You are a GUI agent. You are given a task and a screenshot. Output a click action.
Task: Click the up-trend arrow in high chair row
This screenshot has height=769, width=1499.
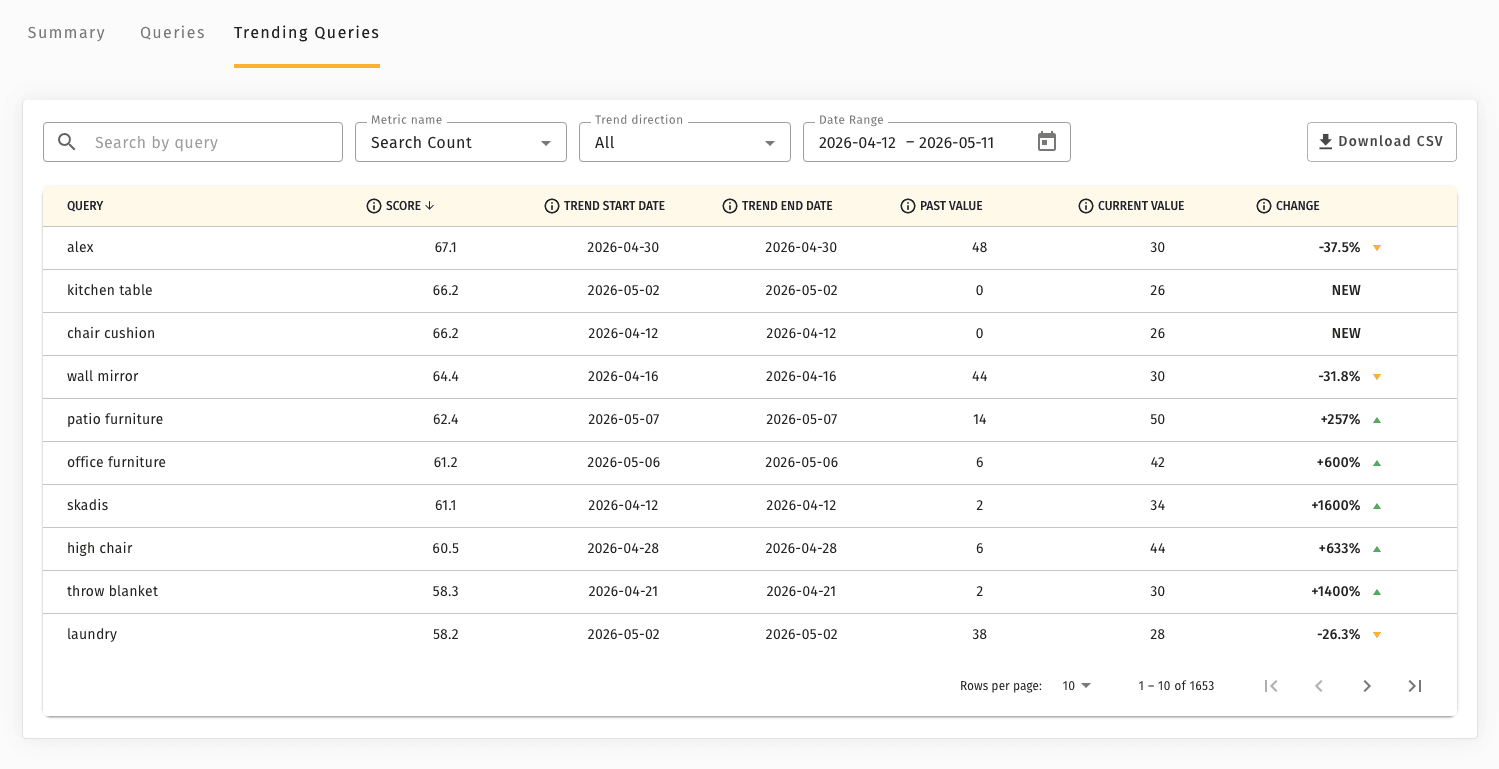[1377, 549]
